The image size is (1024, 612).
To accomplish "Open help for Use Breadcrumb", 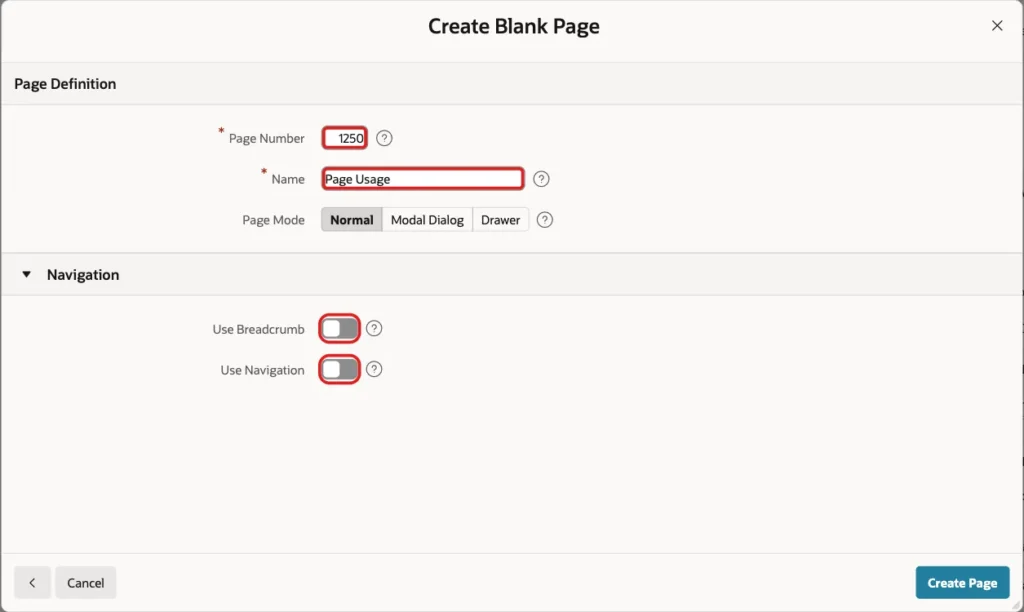I will (x=374, y=329).
